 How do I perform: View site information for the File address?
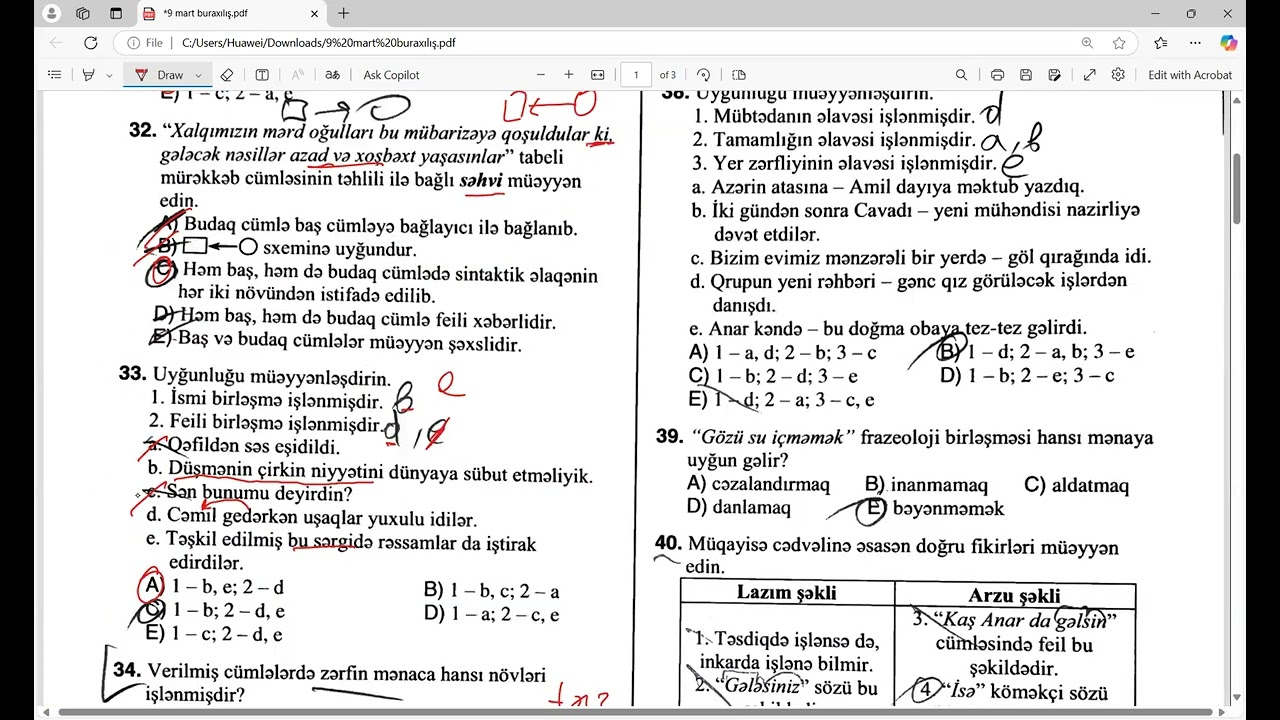(x=144, y=43)
